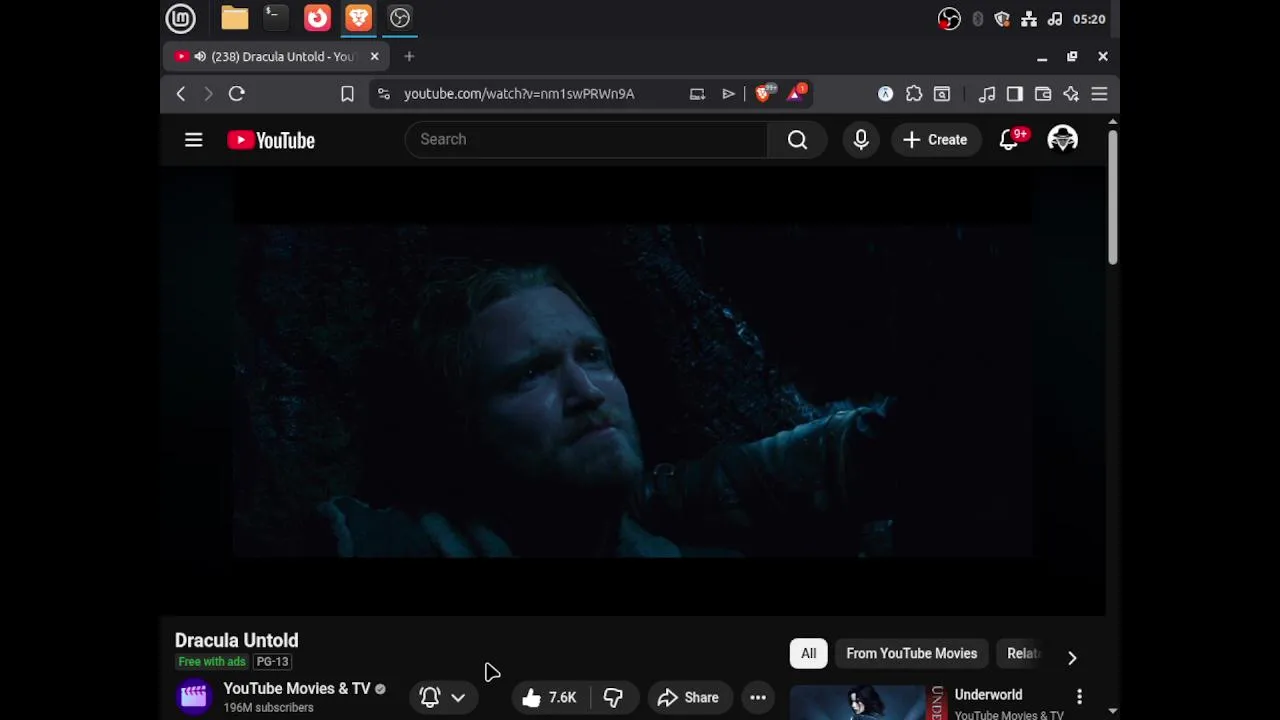This screenshot has width=1280, height=720.
Task: Focus the YouTube Search field
Action: pos(586,140)
